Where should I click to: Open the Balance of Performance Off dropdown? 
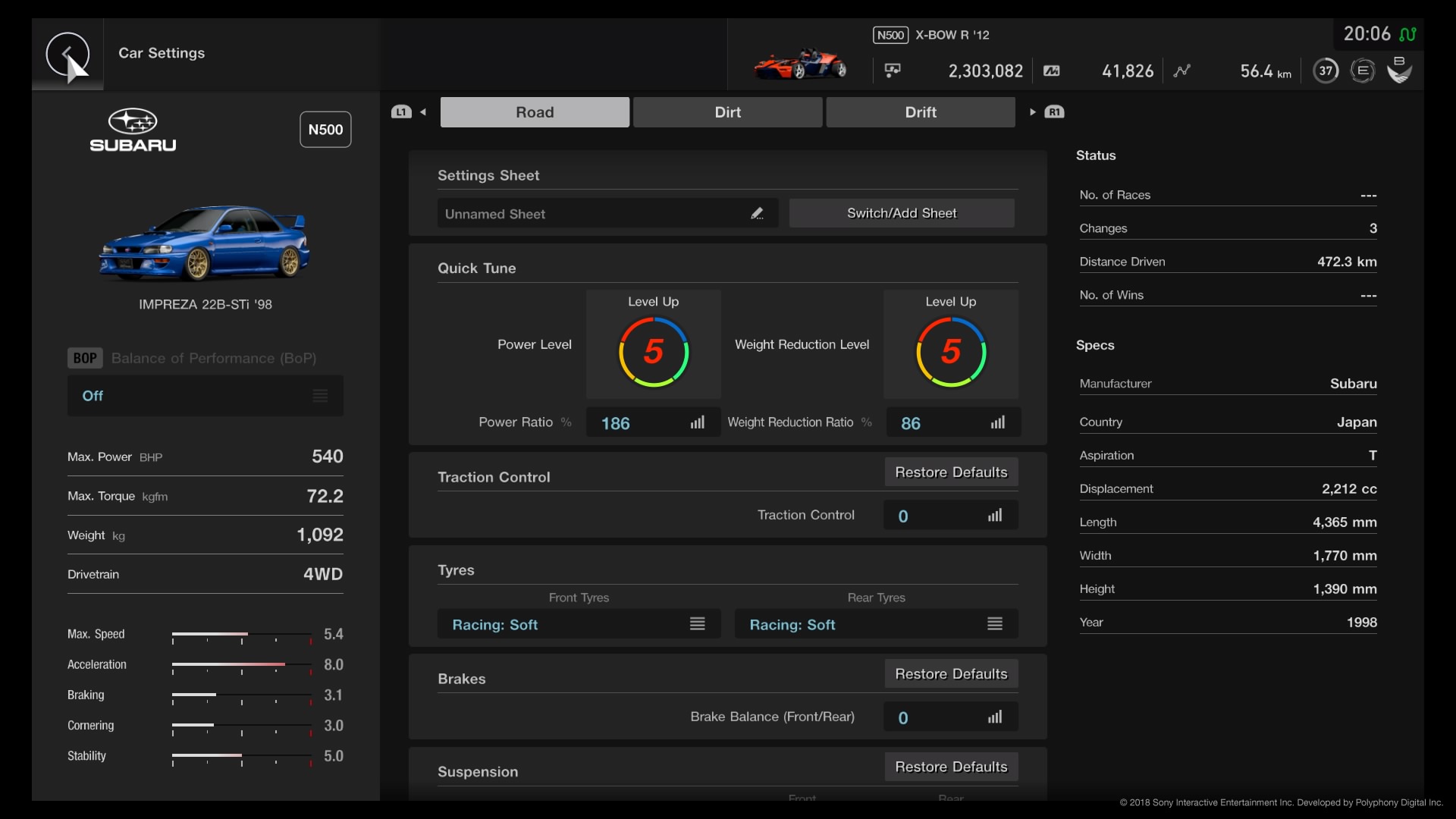(x=206, y=396)
